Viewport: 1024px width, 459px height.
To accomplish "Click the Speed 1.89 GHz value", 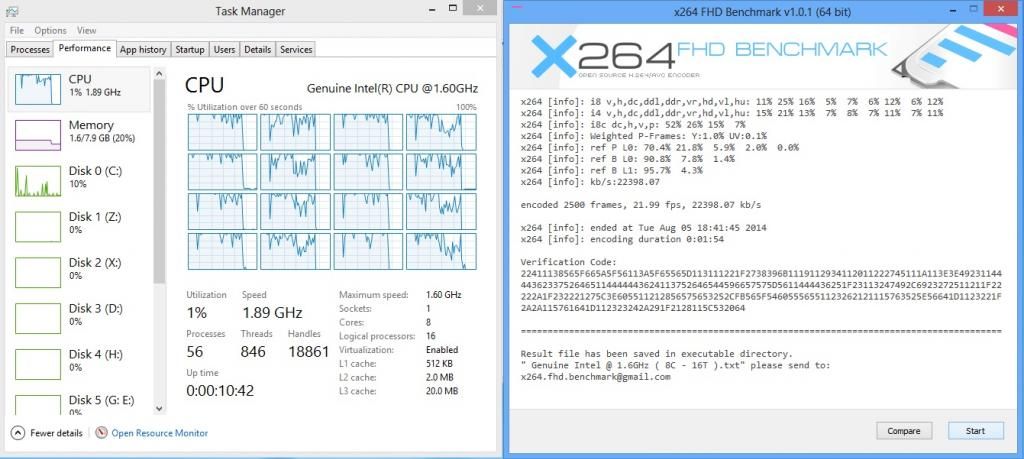I will coord(272,313).
